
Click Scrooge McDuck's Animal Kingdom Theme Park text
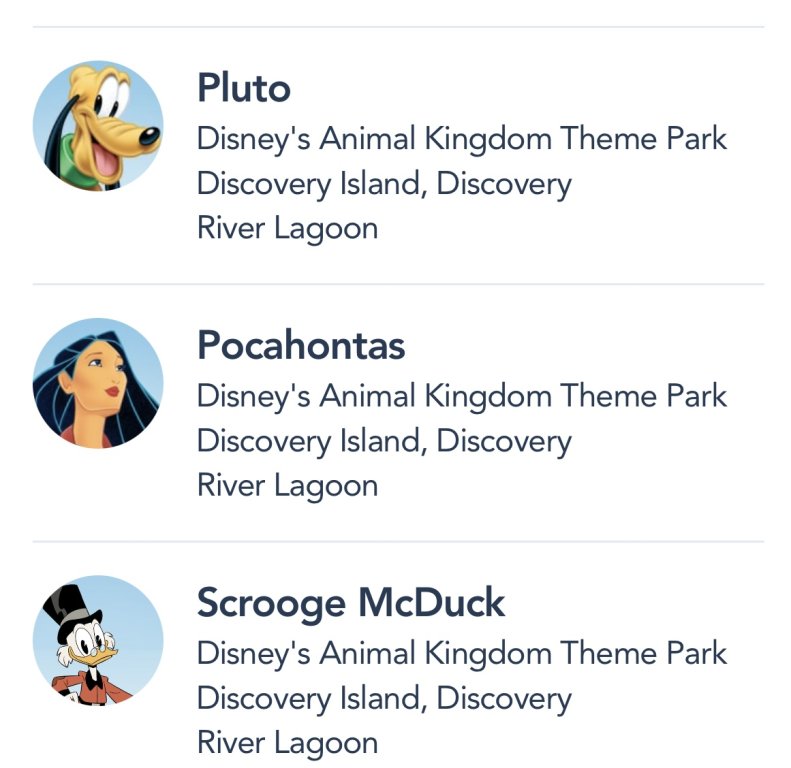(462, 653)
